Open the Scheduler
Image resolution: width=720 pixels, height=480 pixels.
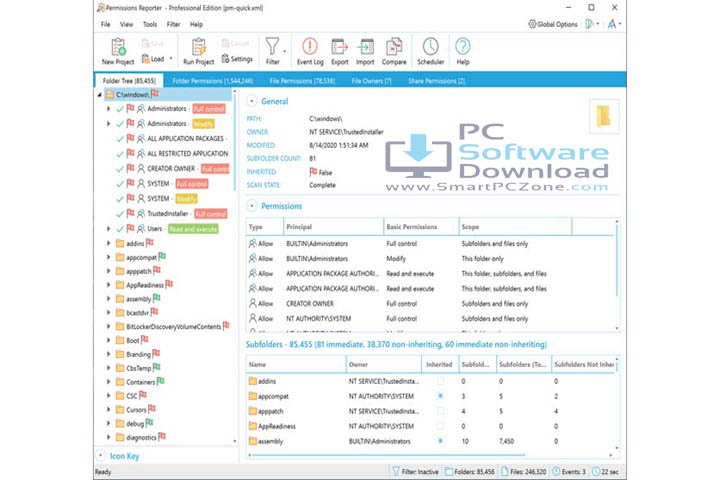(430, 51)
